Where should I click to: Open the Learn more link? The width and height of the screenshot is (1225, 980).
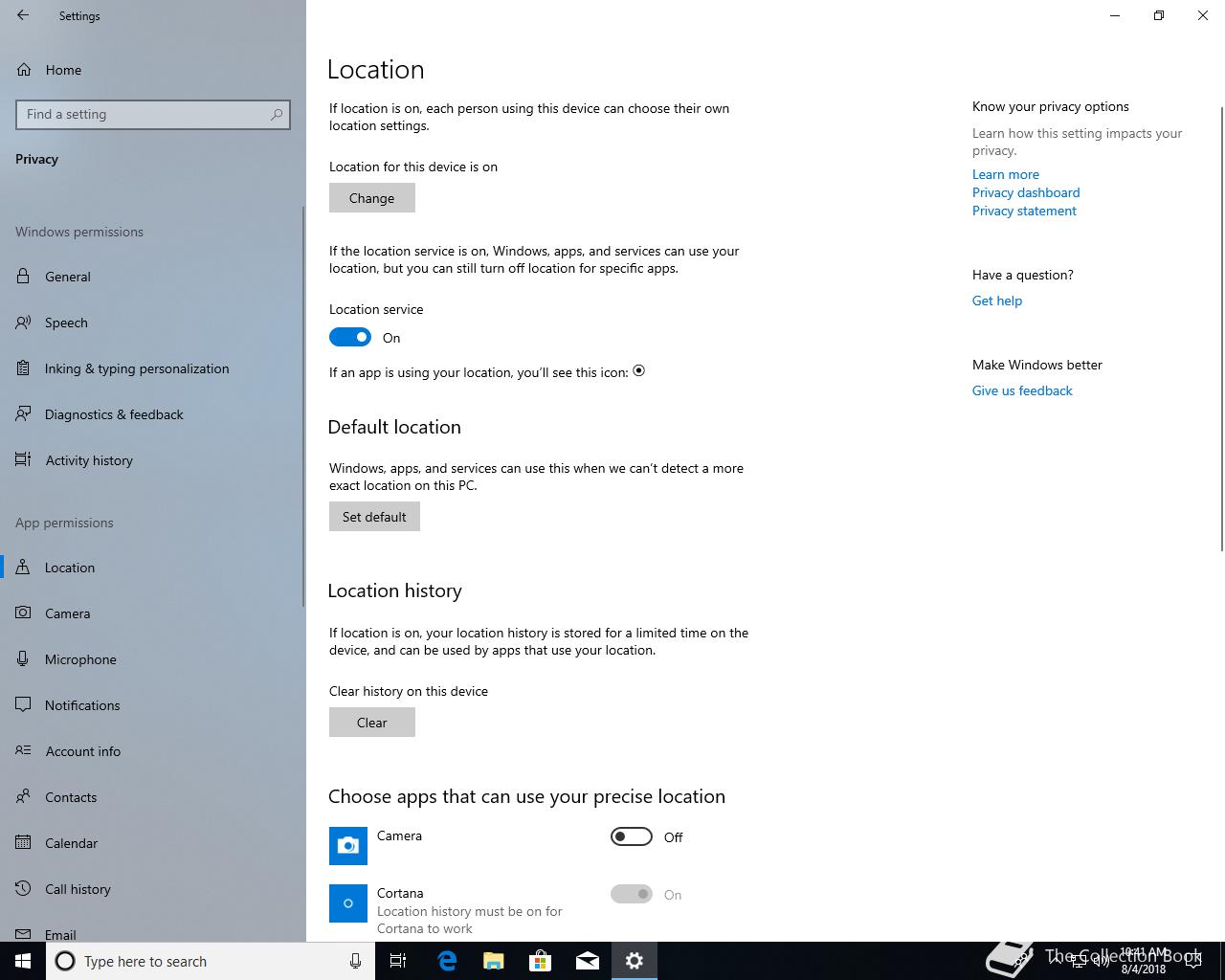pos(1006,174)
